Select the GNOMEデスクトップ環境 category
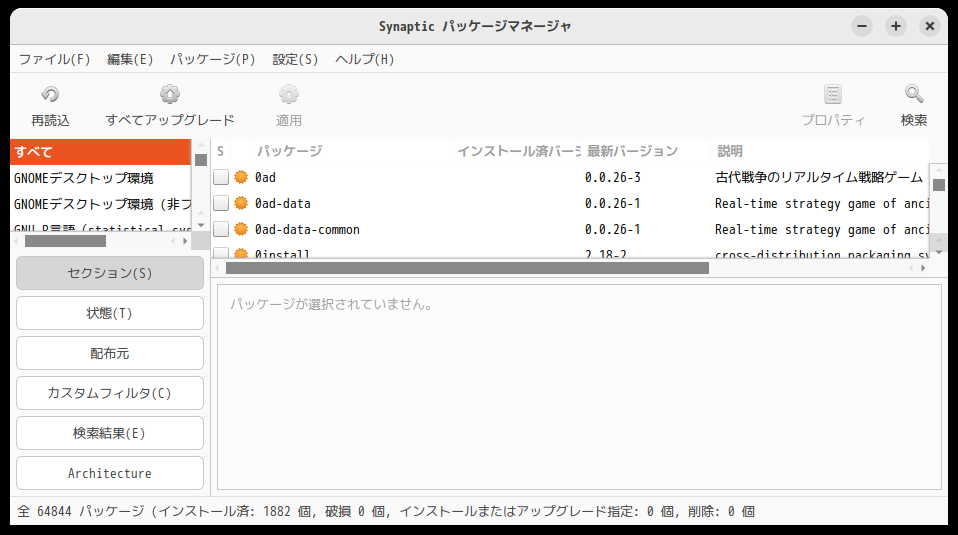958x535 pixels. click(x=100, y=178)
